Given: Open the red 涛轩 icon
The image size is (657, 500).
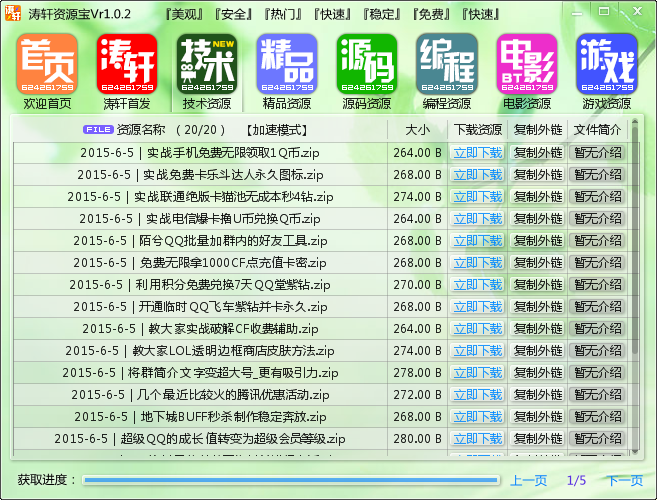Looking at the screenshot, I should click(127, 64).
